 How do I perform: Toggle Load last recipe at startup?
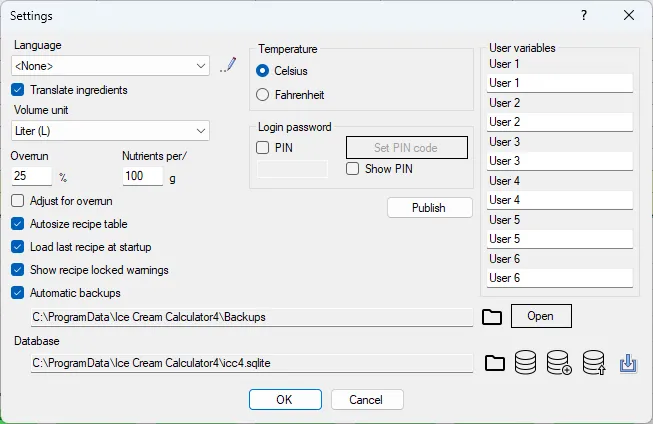[x=17, y=247]
